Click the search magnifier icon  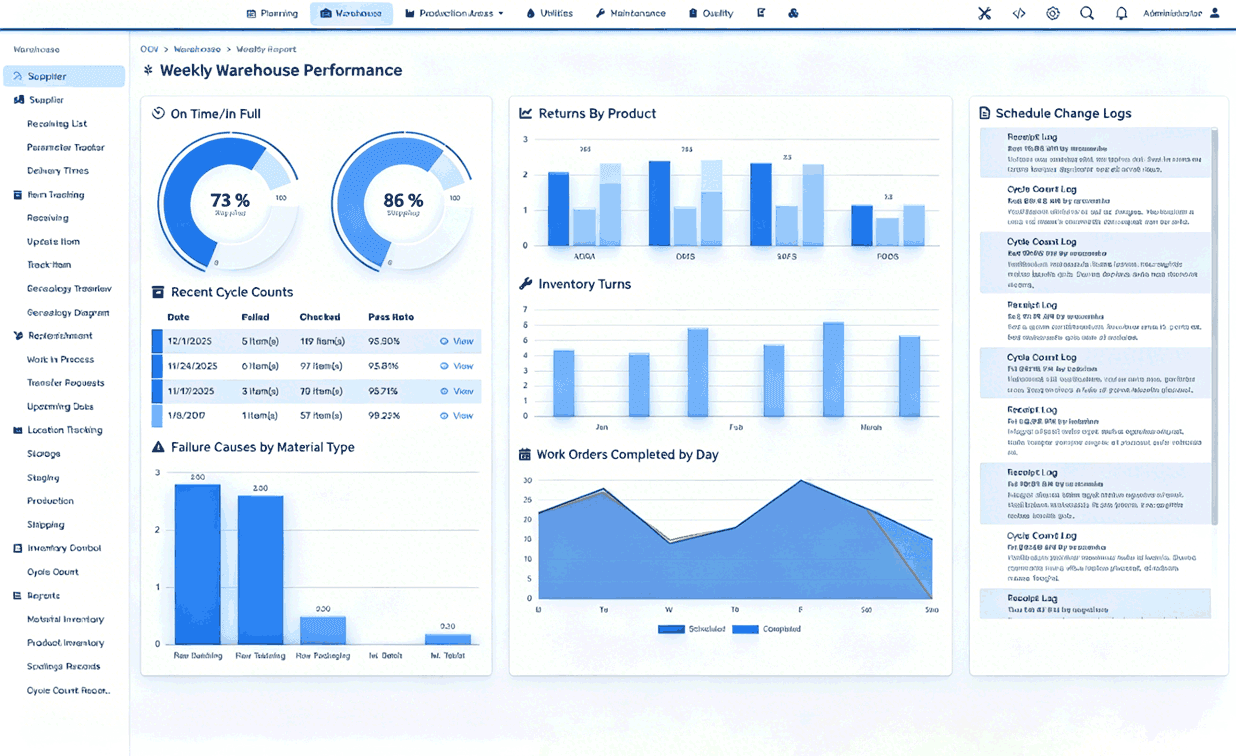pyautogui.click(x=1087, y=13)
